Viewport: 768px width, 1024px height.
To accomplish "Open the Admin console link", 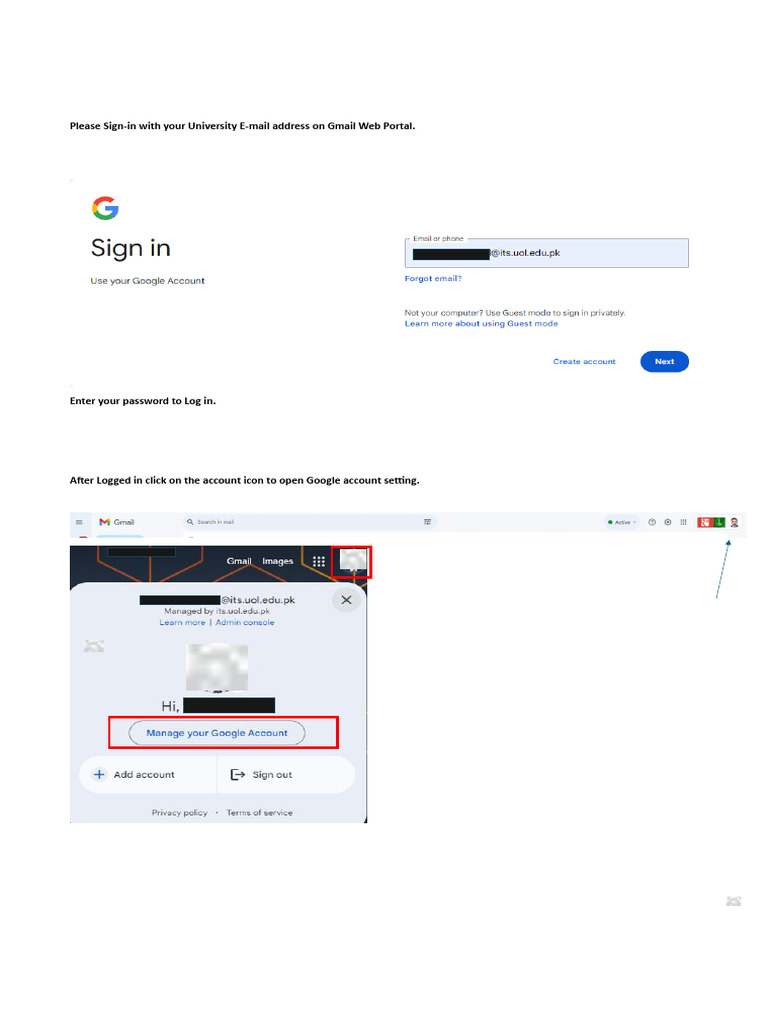I will click(245, 622).
